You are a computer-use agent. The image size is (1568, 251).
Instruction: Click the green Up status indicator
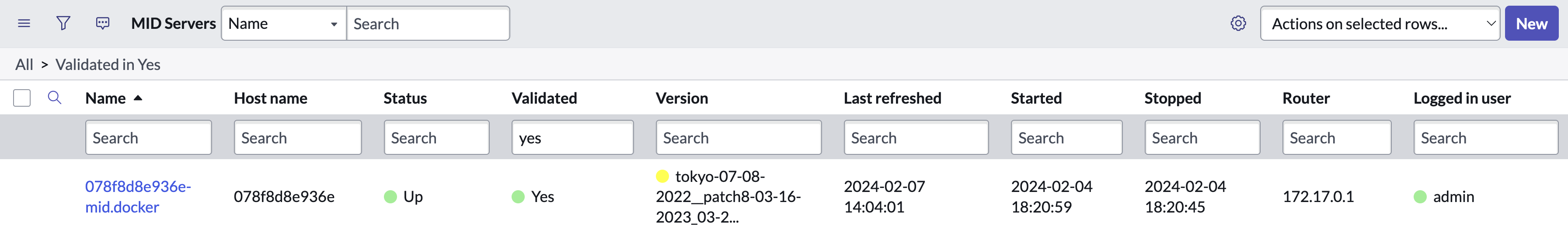click(390, 197)
